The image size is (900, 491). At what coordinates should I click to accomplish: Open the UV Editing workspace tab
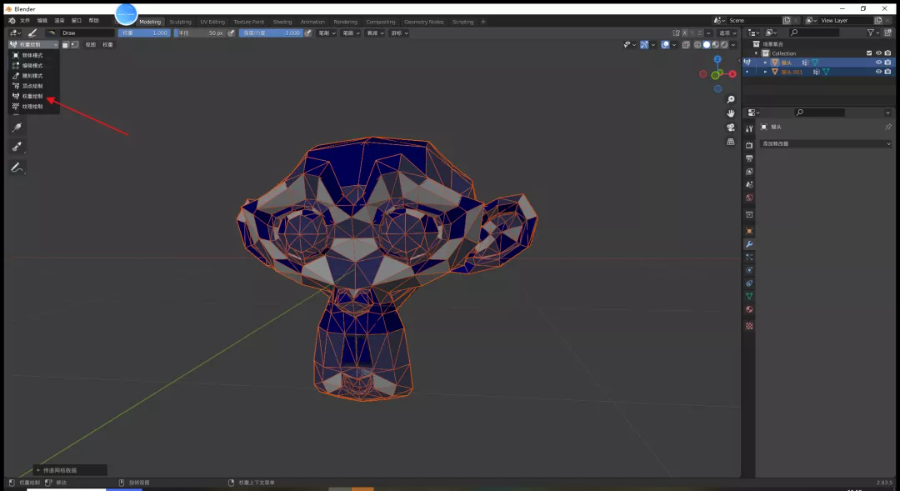tap(212, 21)
